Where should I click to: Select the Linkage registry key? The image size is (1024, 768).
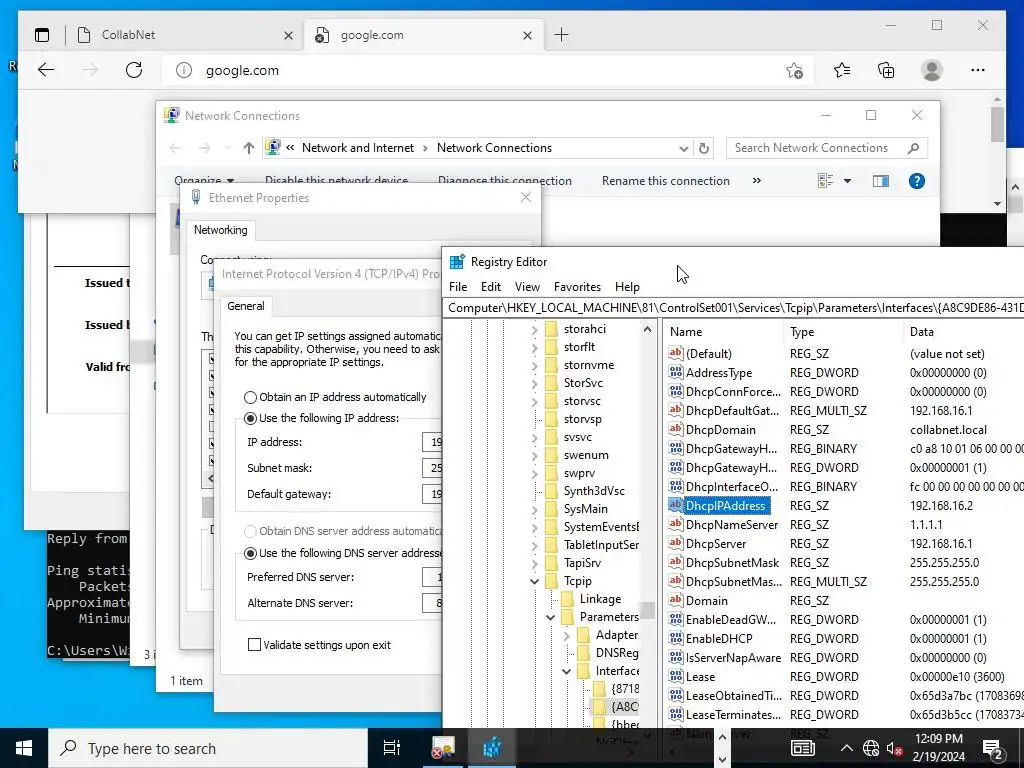pyautogui.click(x=600, y=599)
